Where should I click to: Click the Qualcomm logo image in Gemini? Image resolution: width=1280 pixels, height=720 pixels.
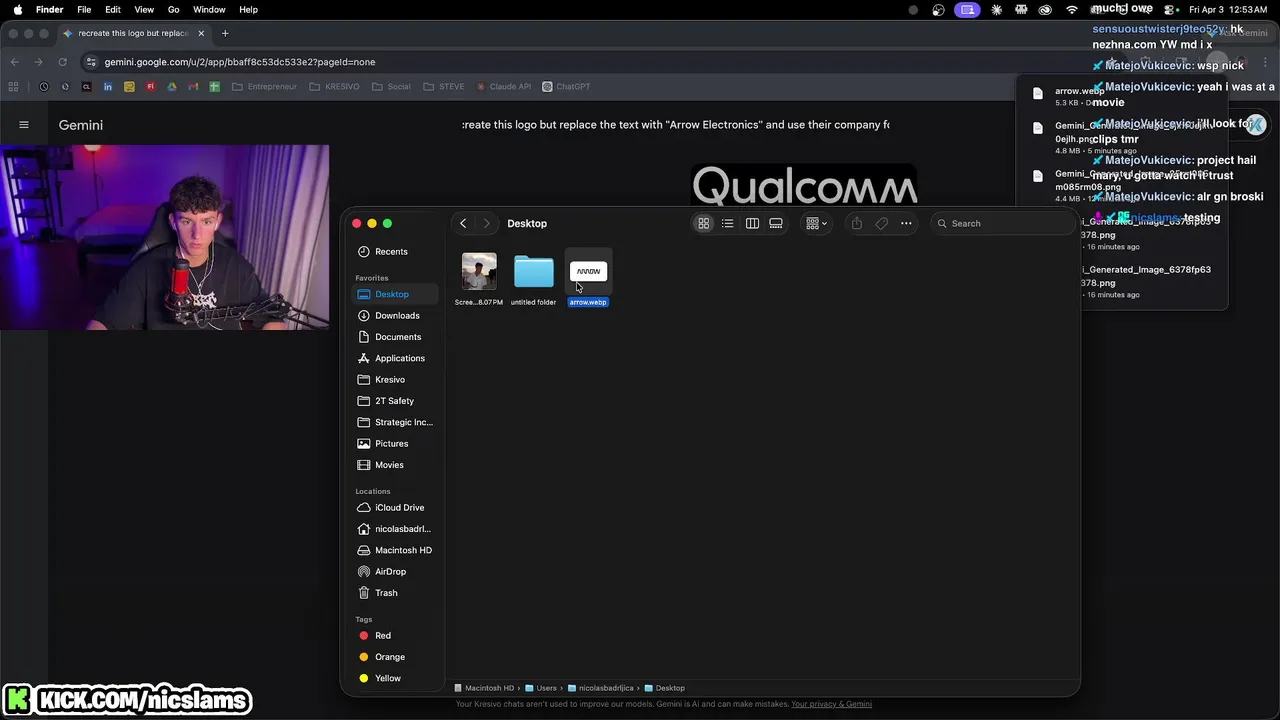pyautogui.click(x=805, y=187)
